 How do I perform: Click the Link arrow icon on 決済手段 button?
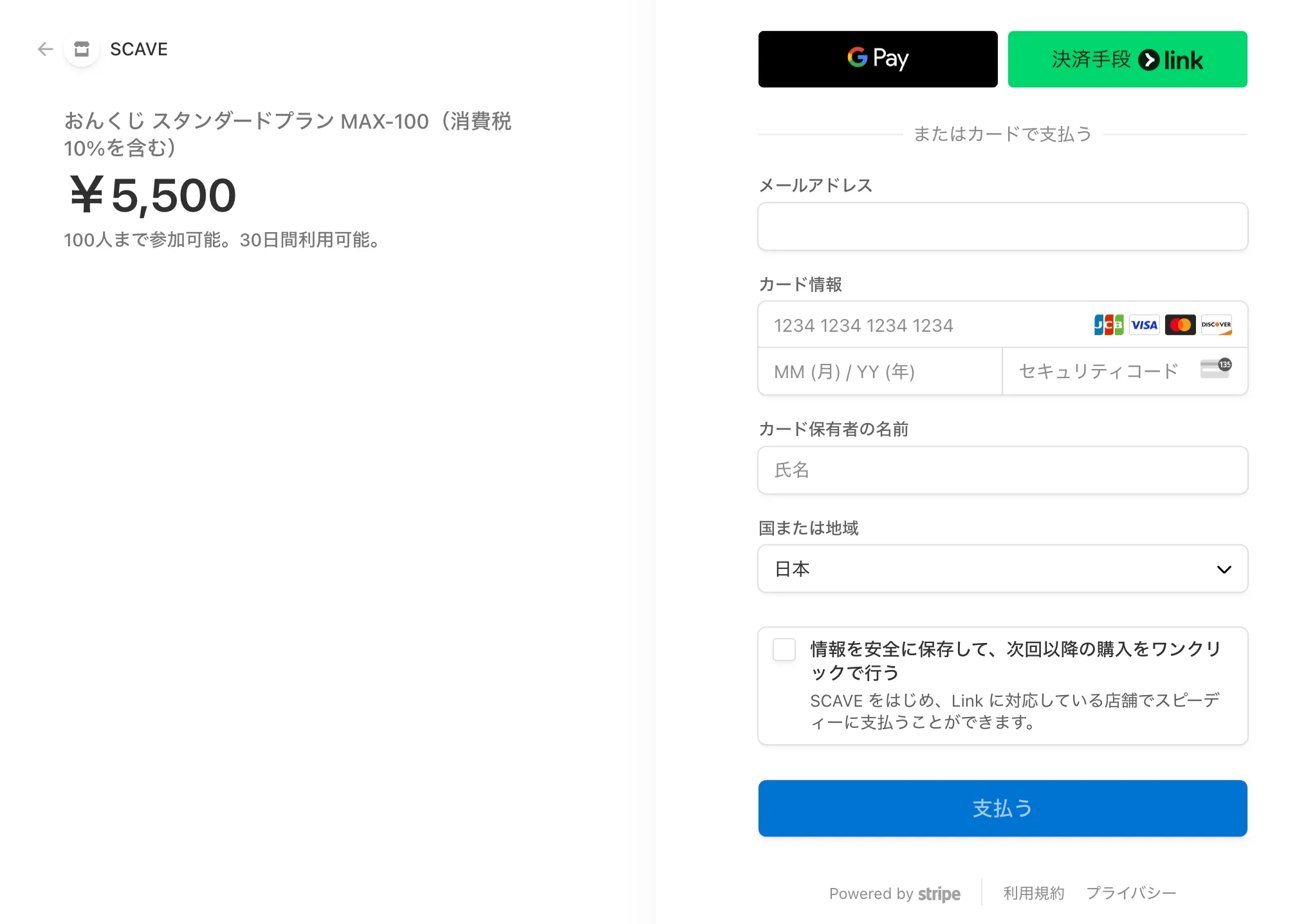tap(1152, 59)
